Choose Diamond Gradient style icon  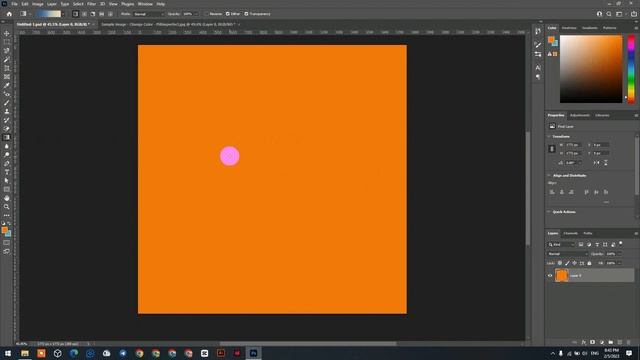click(110, 14)
